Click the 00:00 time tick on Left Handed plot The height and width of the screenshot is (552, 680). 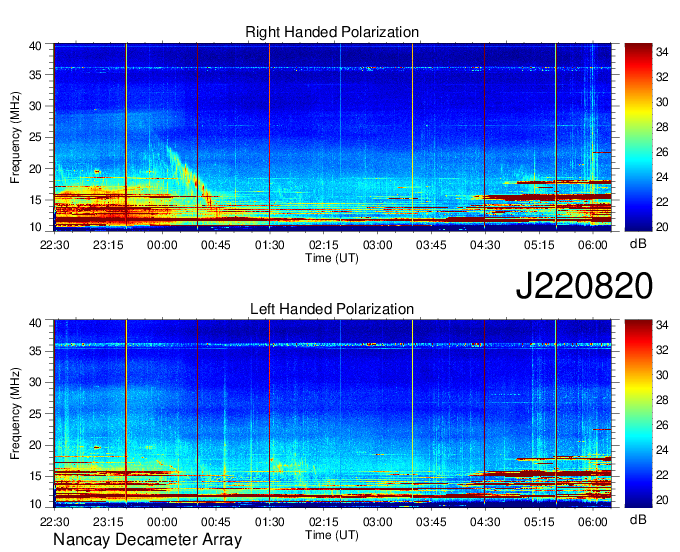tap(162, 522)
